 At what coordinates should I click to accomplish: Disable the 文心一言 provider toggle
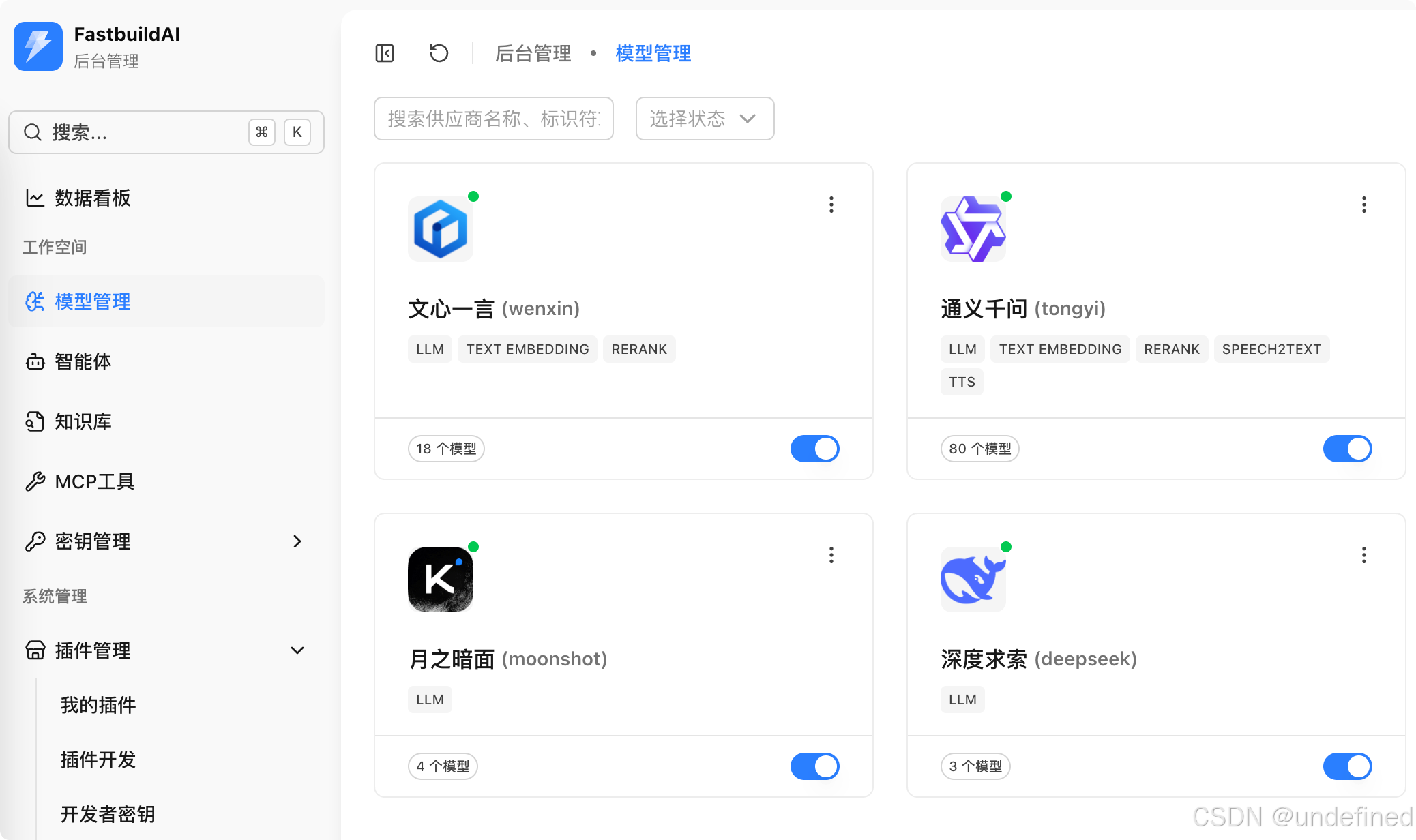tap(814, 449)
